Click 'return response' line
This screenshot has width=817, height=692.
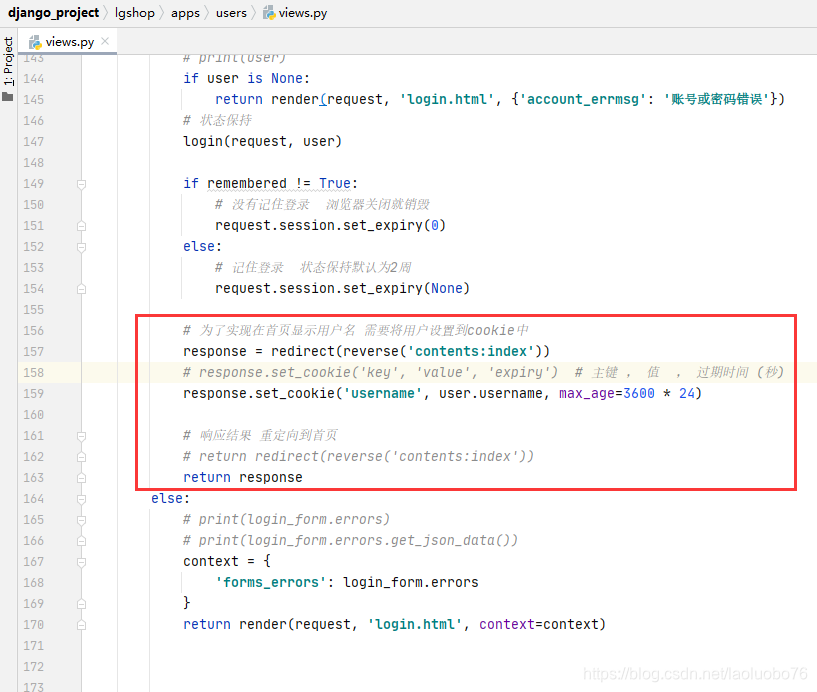[243, 478]
